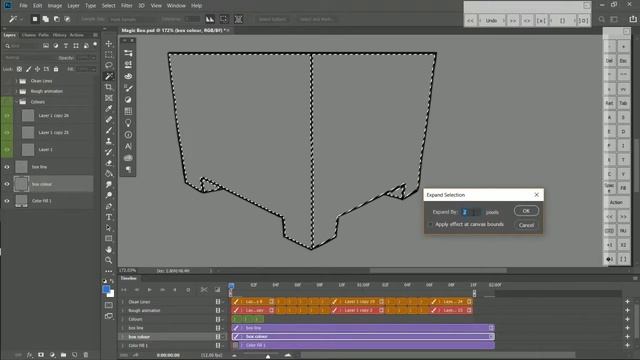Click the foreground color swatch
Viewport: 640px width, 360px height.
pos(106,289)
